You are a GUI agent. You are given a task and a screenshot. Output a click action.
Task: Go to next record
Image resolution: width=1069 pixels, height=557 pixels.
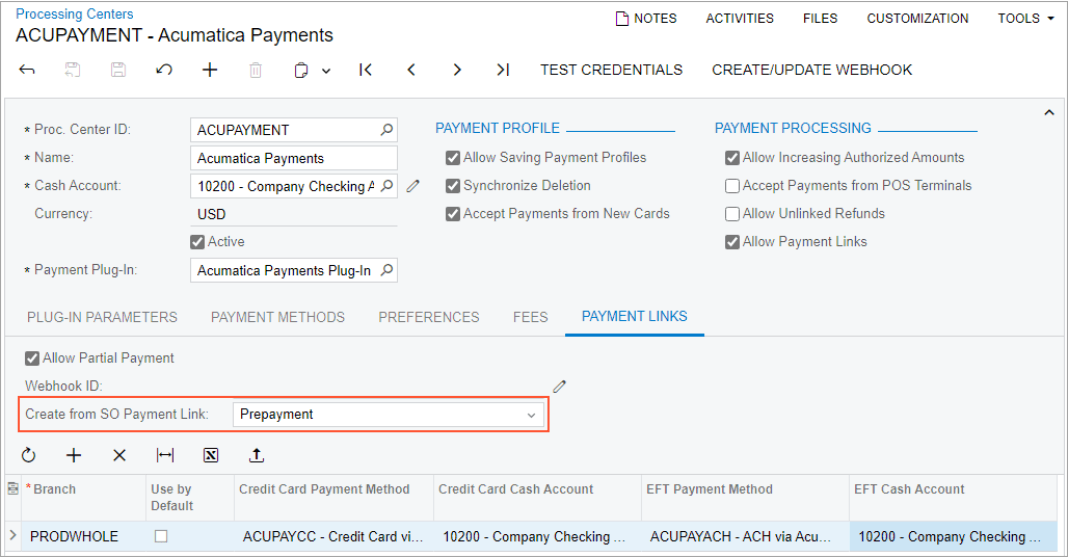[457, 70]
